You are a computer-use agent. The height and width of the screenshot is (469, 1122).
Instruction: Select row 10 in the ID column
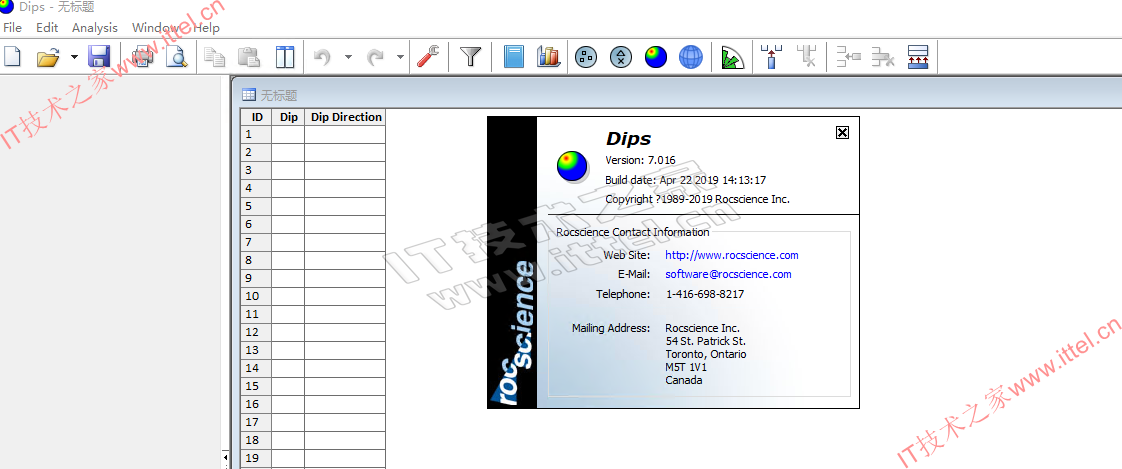point(256,296)
